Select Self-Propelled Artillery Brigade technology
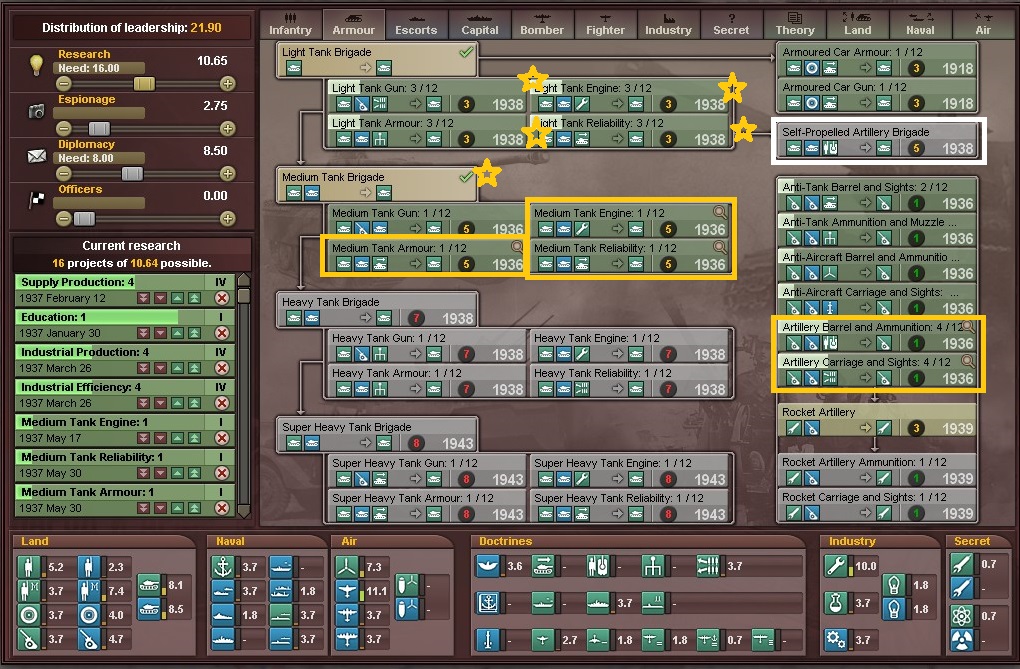1020x669 pixels. (x=878, y=140)
